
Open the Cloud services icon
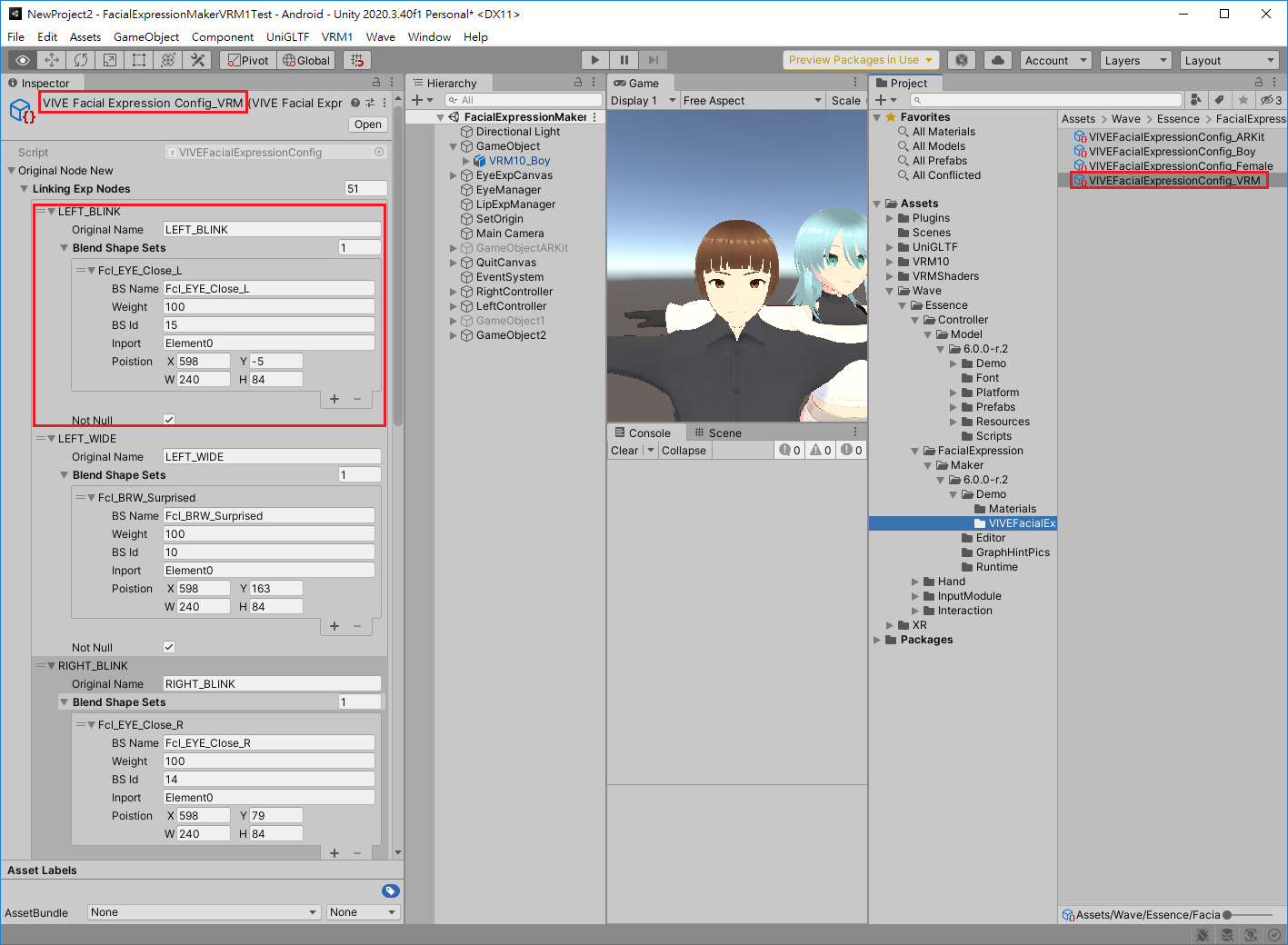click(x=998, y=60)
